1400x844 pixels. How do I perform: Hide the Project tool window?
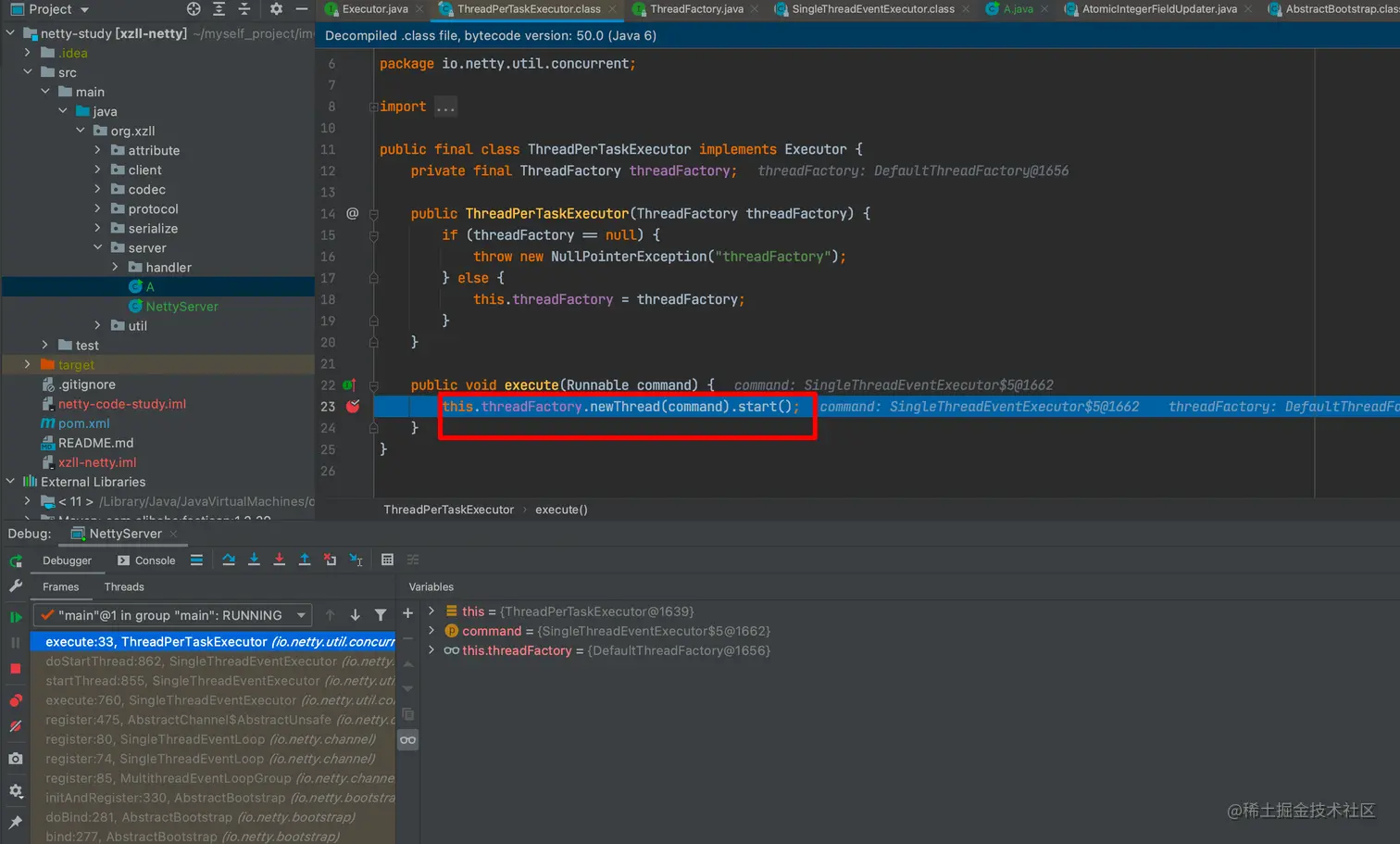[x=301, y=9]
